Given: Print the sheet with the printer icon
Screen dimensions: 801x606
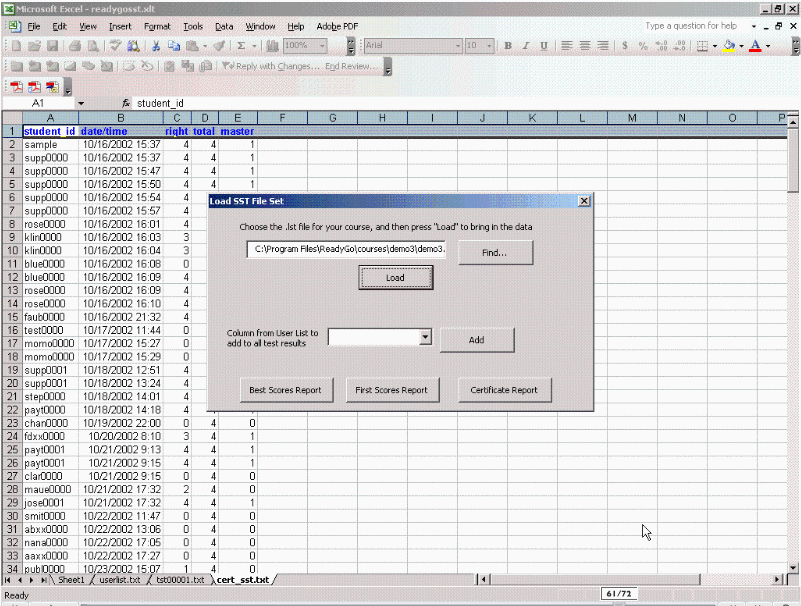Looking at the screenshot, I should tap(75, 46).
